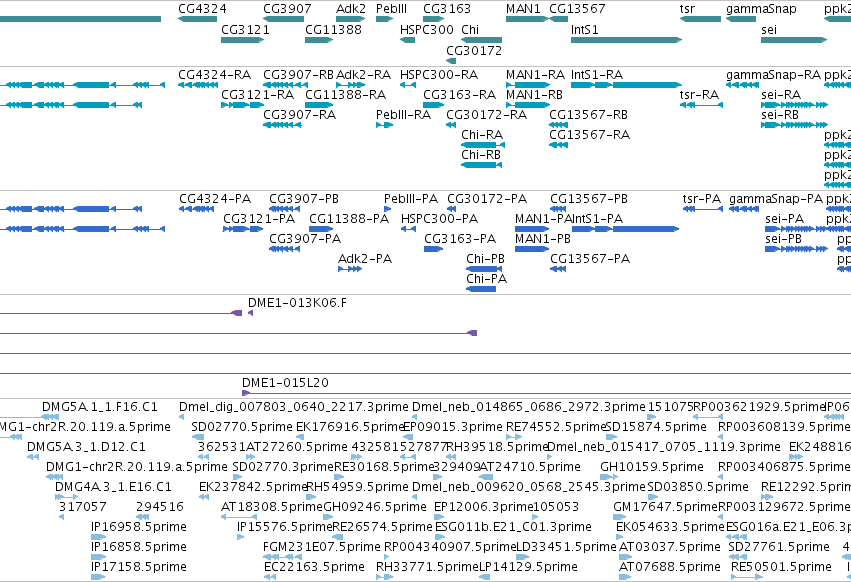The width and height of the screenshot is (851, 582).
Task: Select the gammaSnap-RA transcript label
Action: coord(773,74)
